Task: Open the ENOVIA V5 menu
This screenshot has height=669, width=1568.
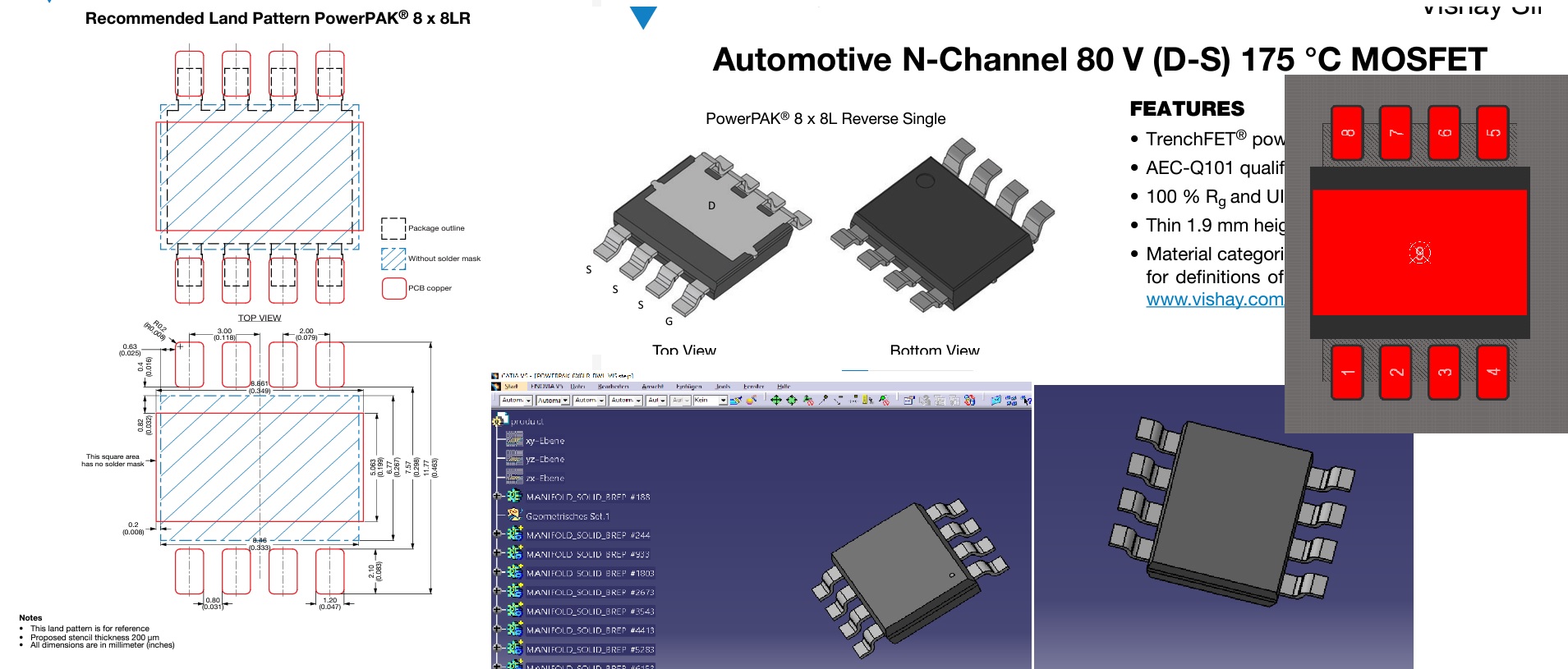Action: point(547,386)
